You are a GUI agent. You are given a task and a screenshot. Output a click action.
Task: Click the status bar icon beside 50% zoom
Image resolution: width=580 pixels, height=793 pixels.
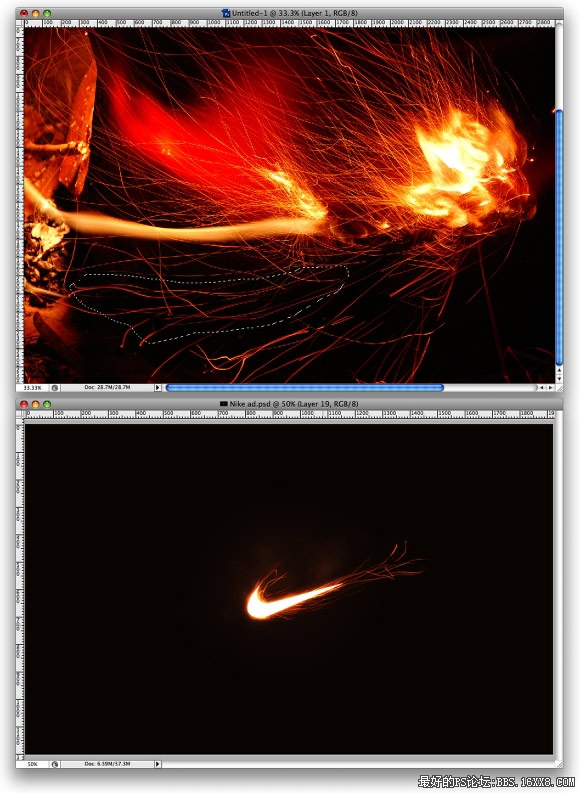[55, 764]
